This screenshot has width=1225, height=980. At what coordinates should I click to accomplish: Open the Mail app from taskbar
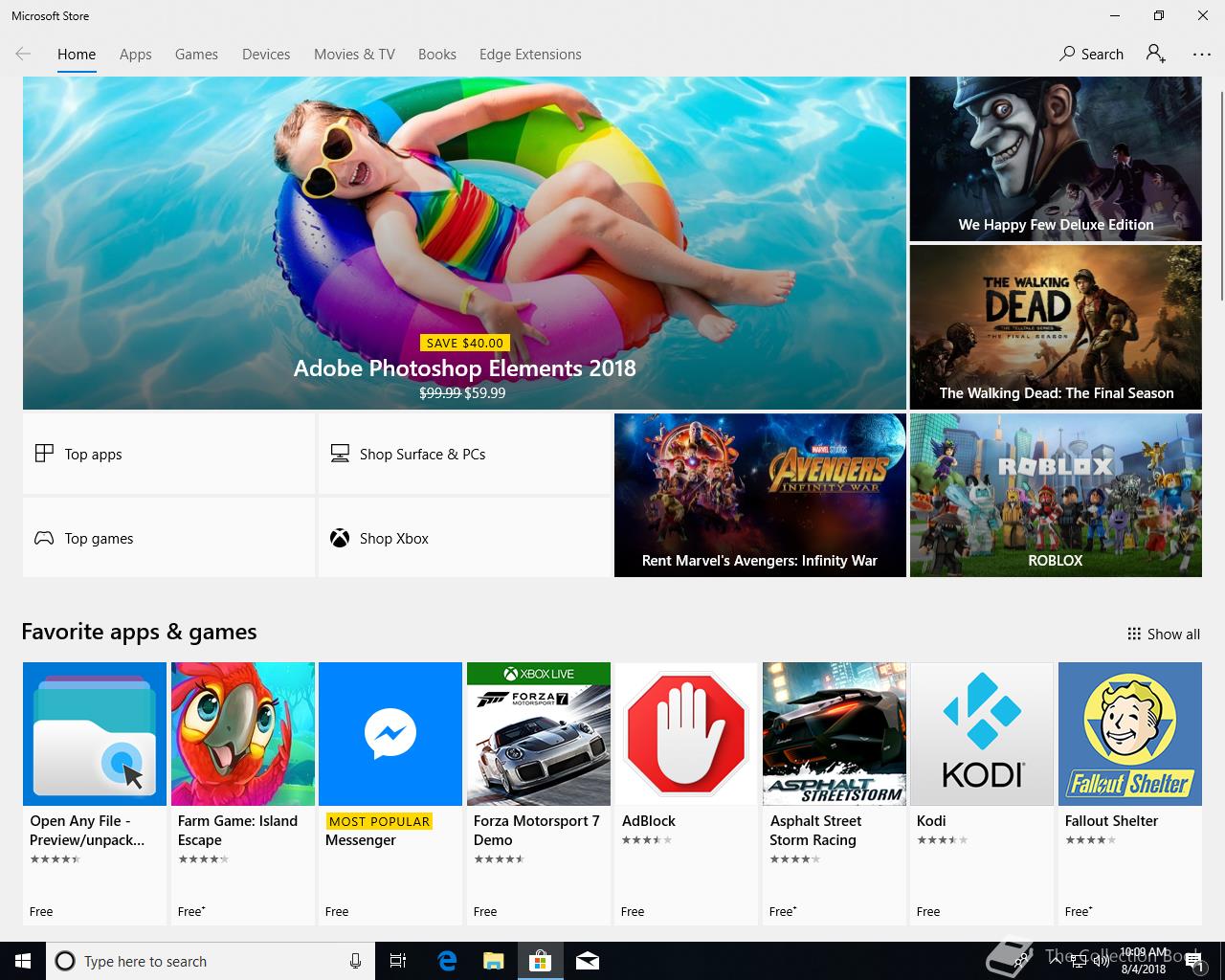coord(588,961)
